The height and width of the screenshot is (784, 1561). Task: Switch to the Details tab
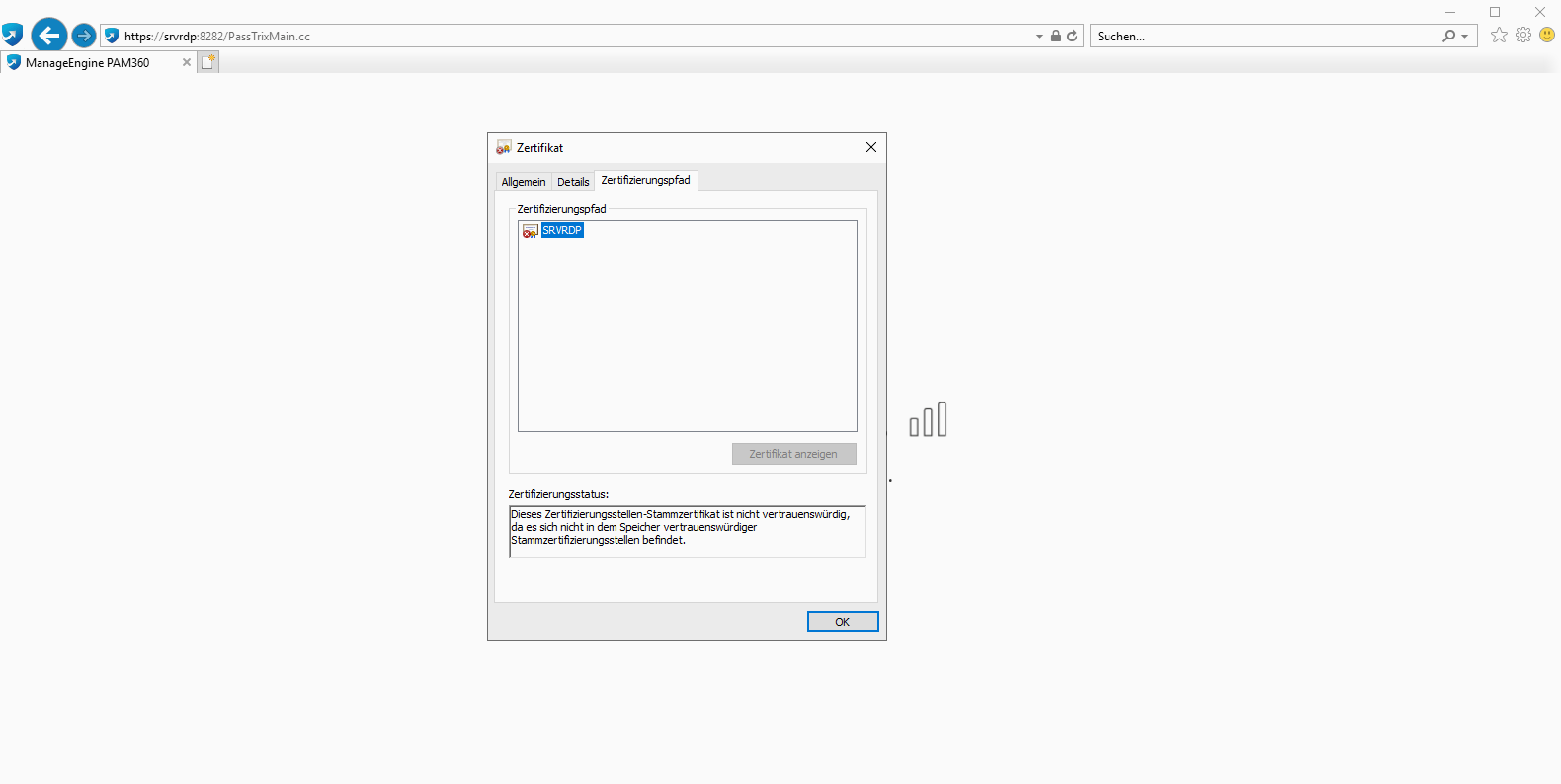pos(573,182)
